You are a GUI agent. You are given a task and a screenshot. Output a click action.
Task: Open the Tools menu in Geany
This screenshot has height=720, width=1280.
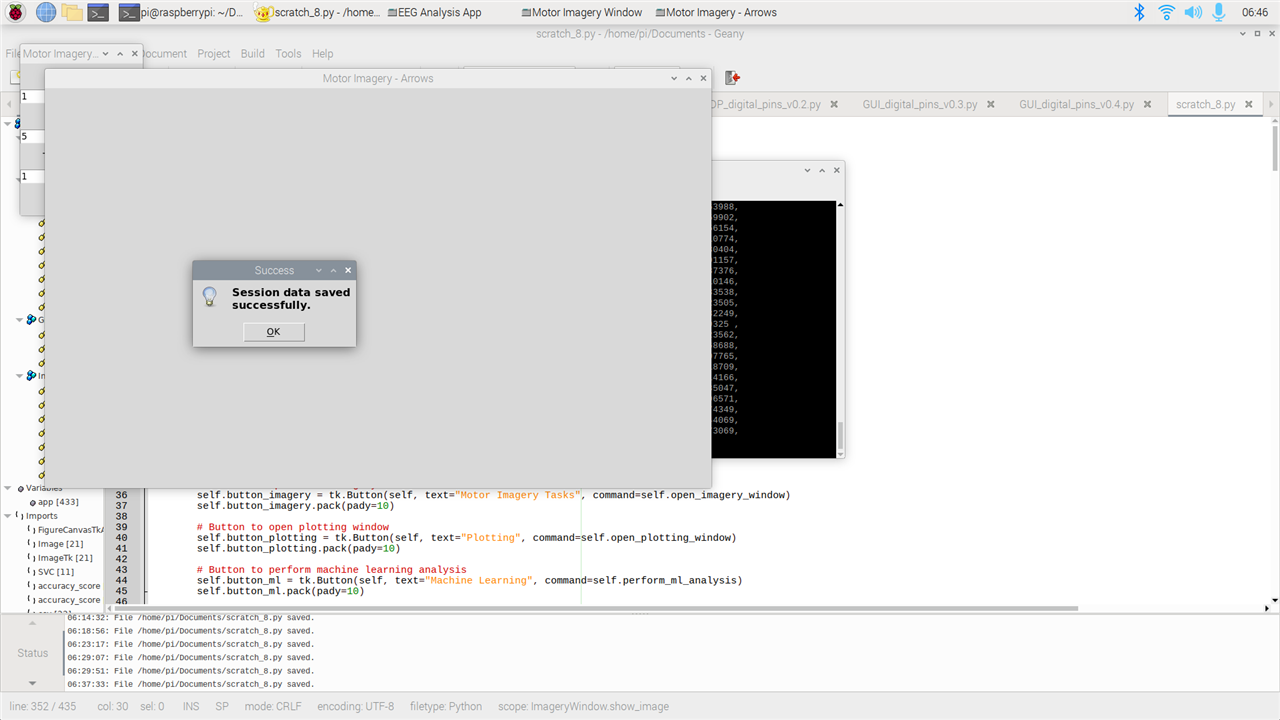[288, 54]
